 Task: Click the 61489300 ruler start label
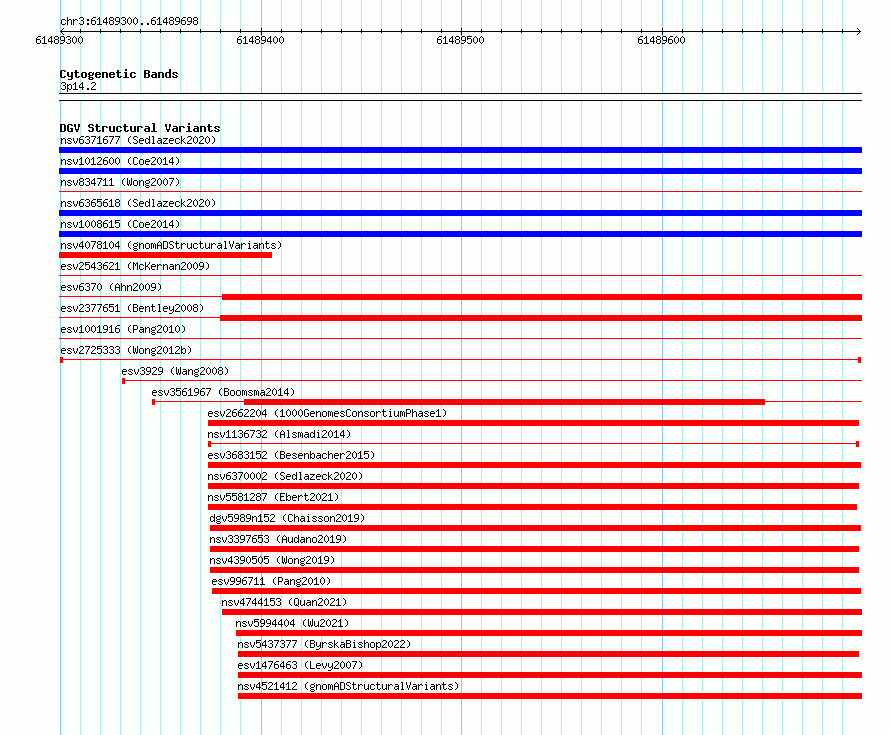60,40
